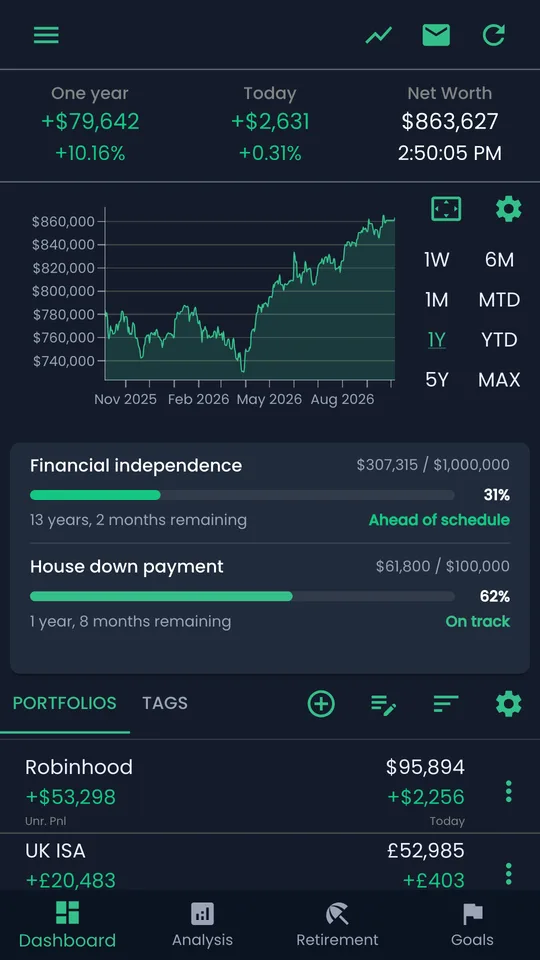Tap the Ahead of schedule status
Viewport: 540px width, 960px height.
439,520
